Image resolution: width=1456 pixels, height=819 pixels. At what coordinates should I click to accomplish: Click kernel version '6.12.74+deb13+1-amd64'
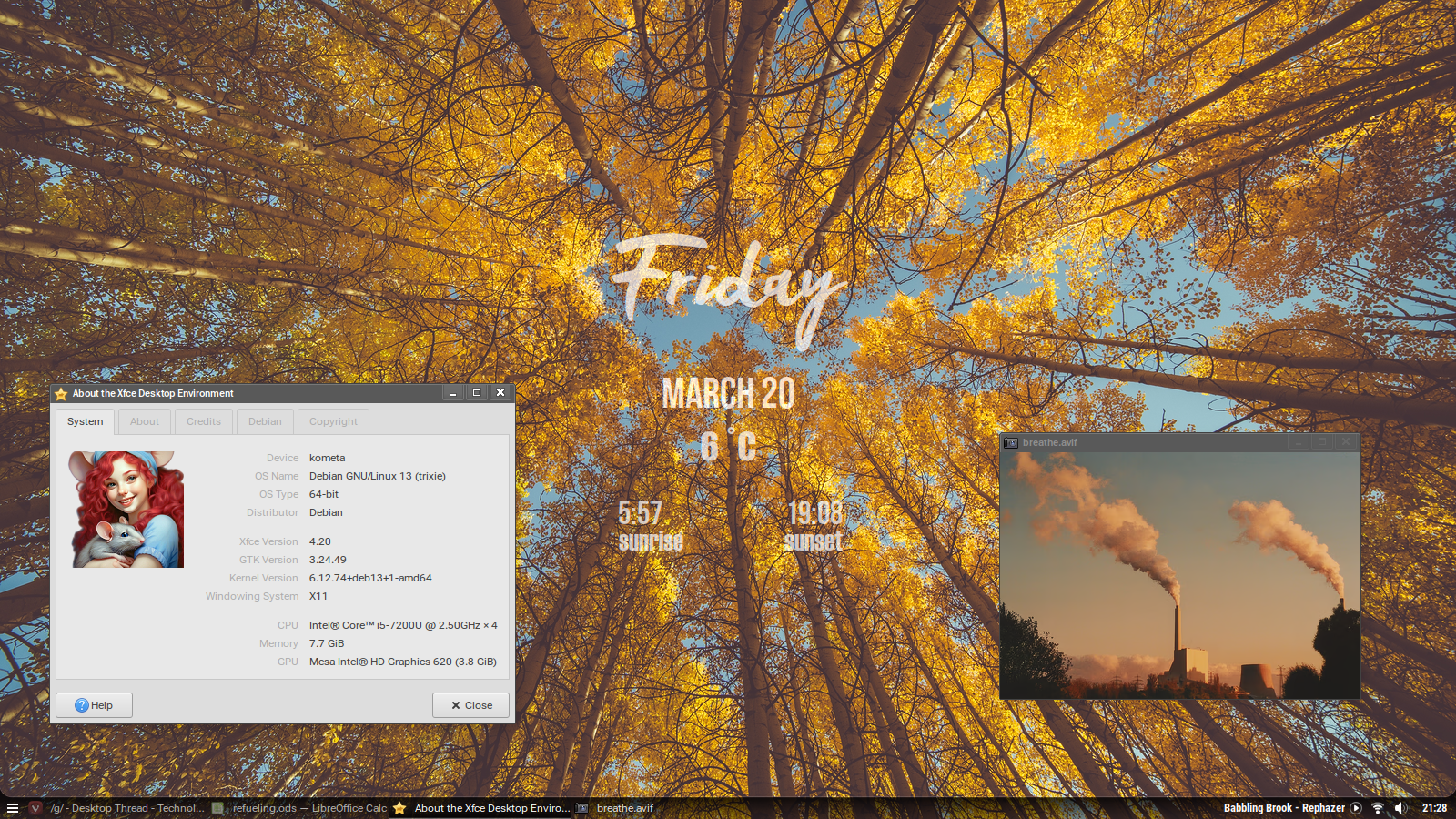tap(370, 578)
